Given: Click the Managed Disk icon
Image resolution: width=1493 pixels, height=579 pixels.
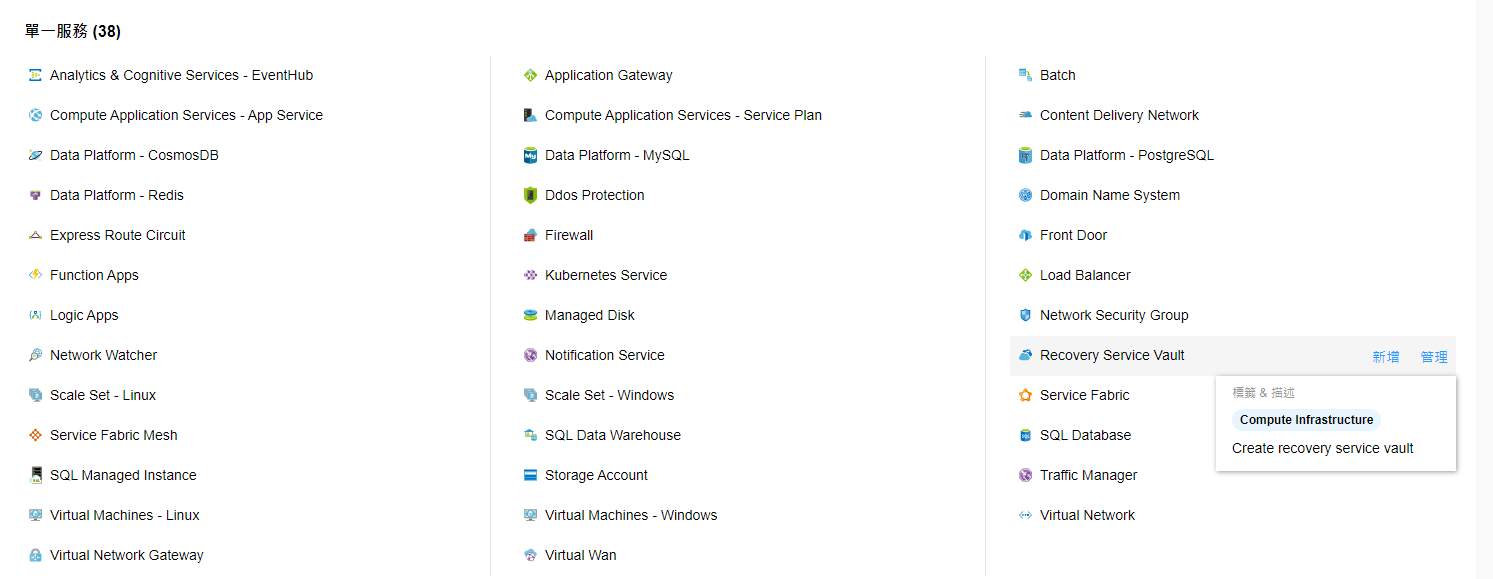Looking at the screenshot, I should point(531,315).
